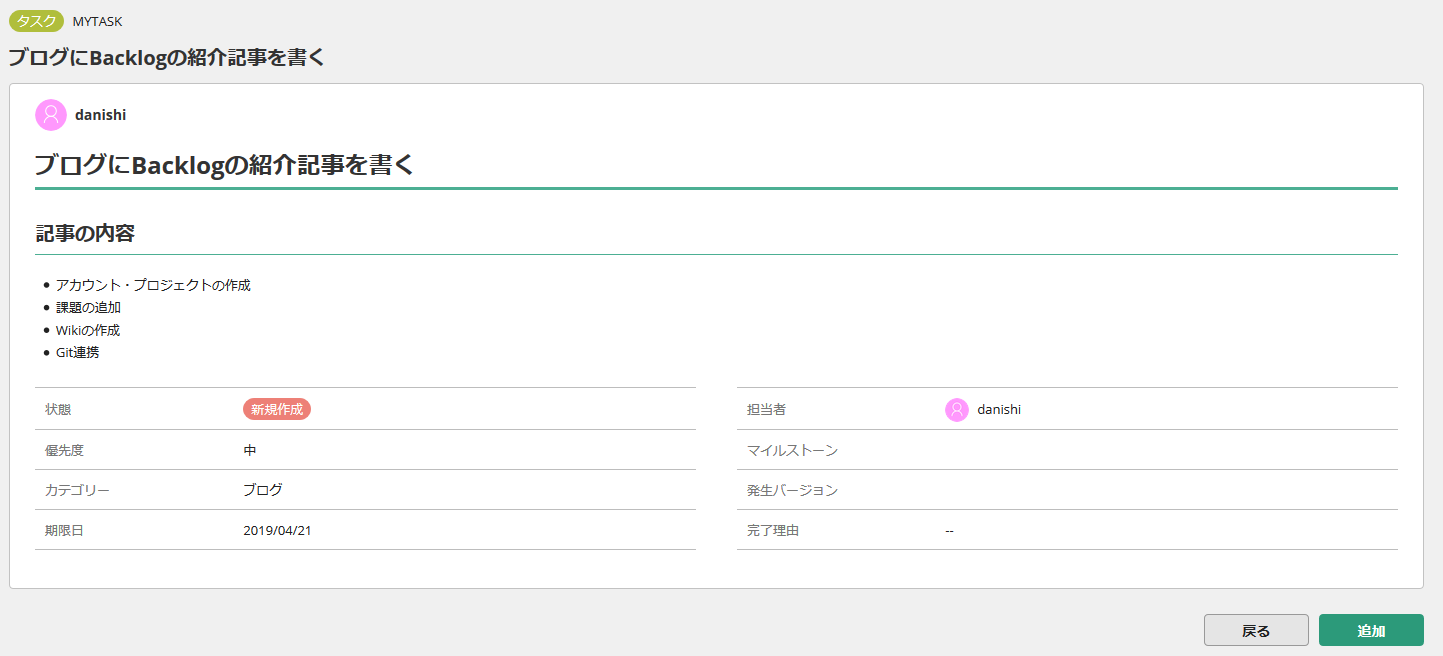Click the -- value for 完了理由
The height and width of the screenshot is (656, 1443).
click(x=949, y=530)
